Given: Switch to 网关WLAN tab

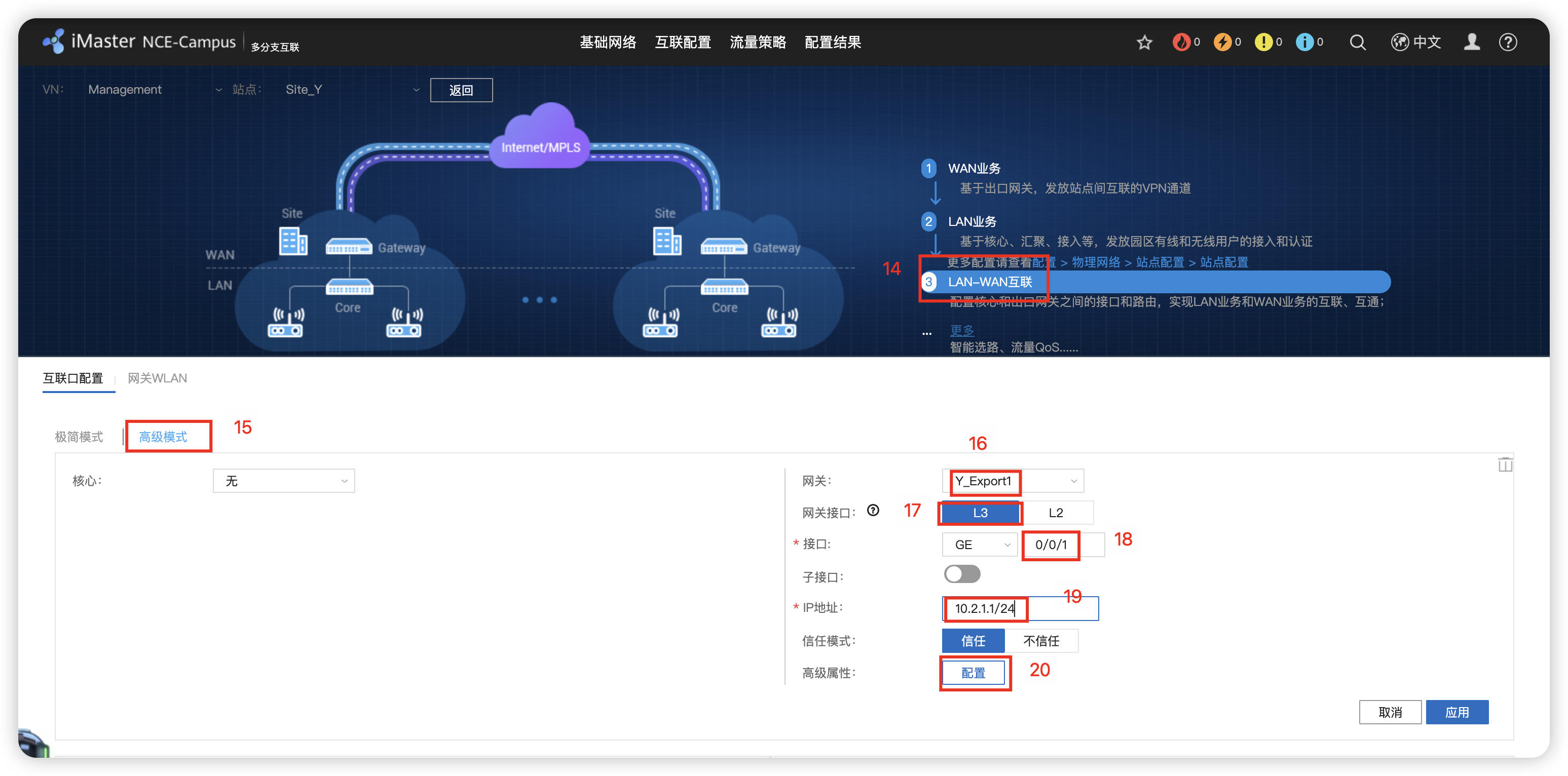Looking at the screenshot, I should [x=157, y=378].
